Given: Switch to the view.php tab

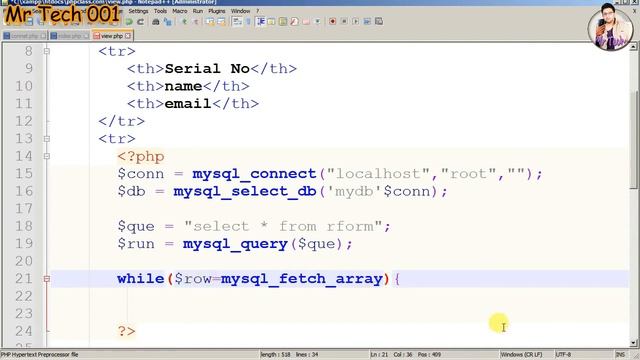Looking at the screenshot, I should click(x=112, y=36).
